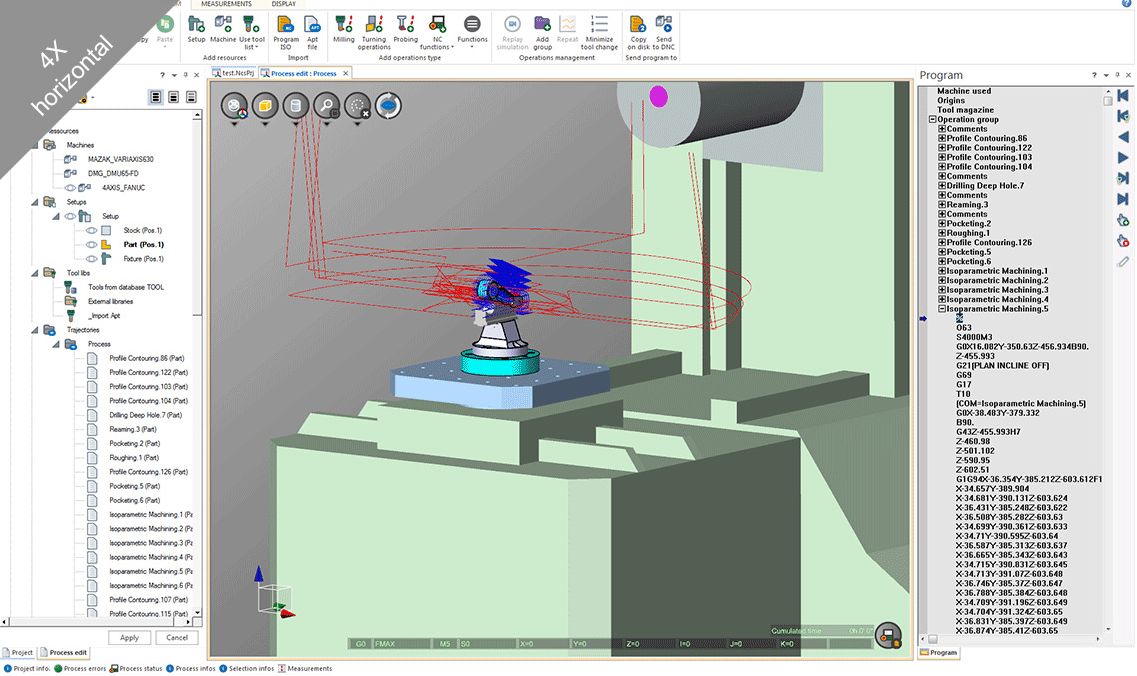Click the Probing operation icon
The height and width of the screenshot is (676, 1137).
coord(405,29)
